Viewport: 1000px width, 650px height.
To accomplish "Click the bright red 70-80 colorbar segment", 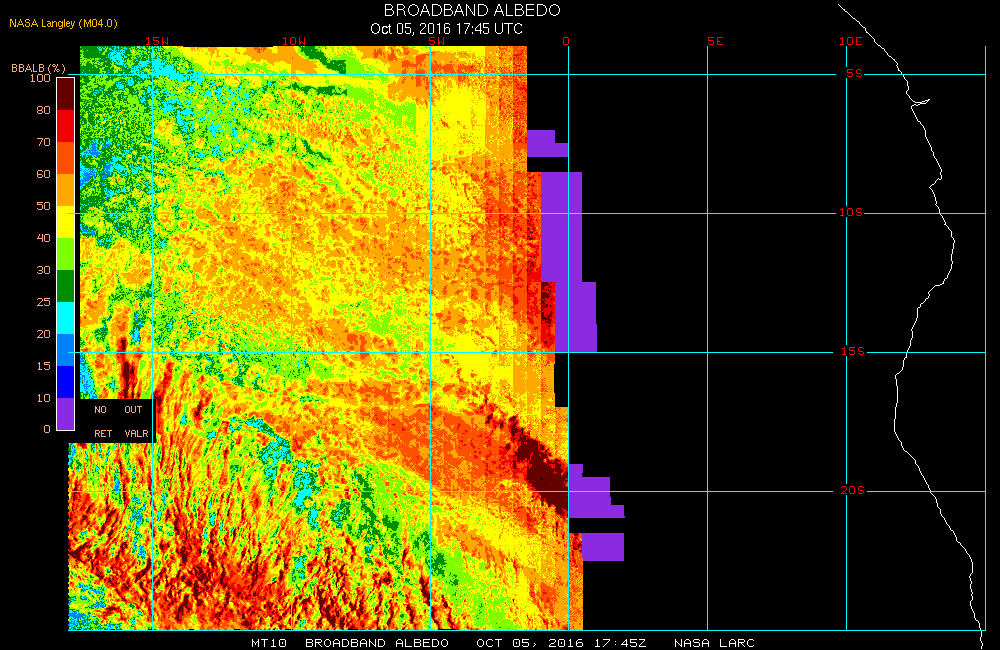I will pyautogui.click(x=66, y=126).
